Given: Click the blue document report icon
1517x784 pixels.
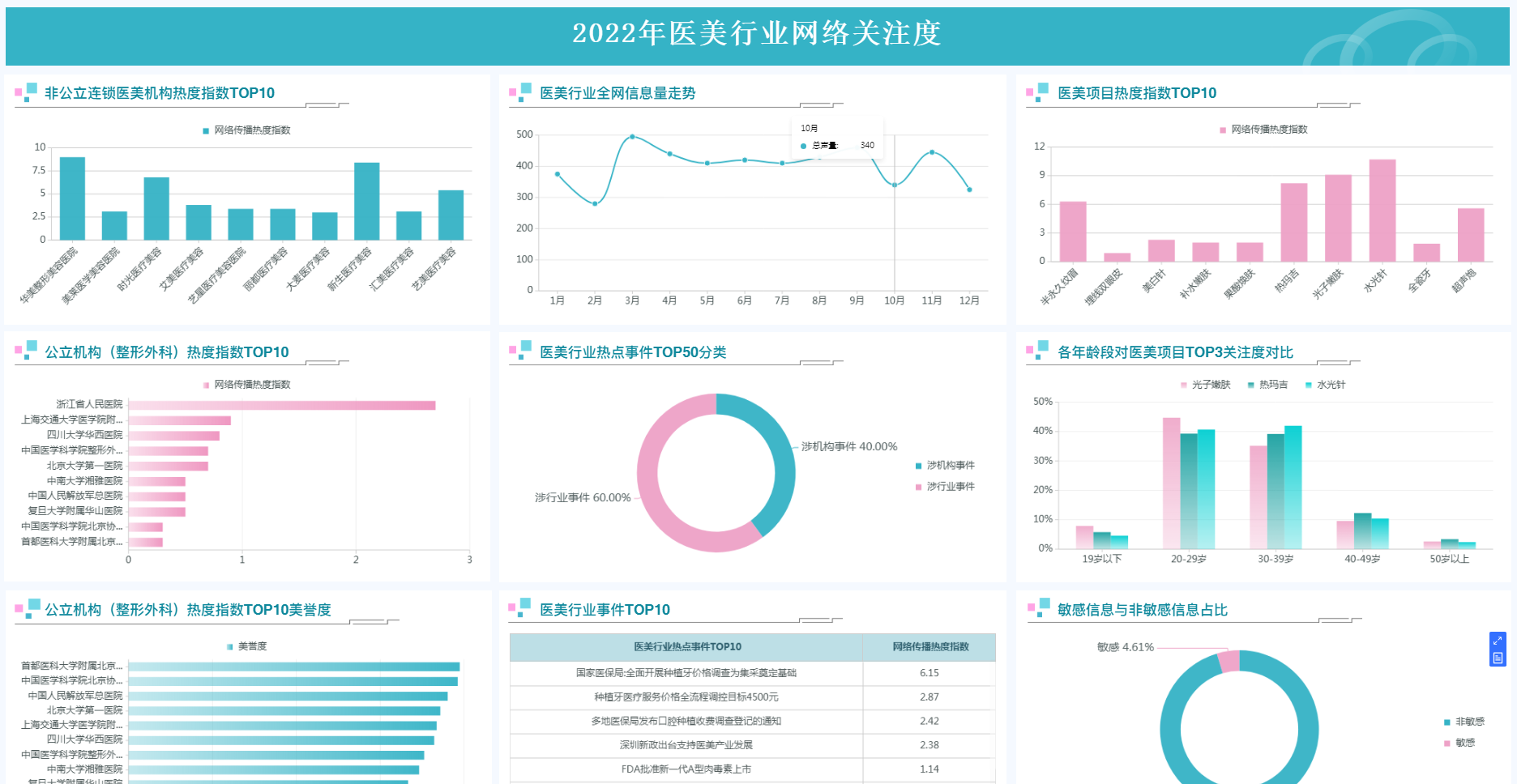Looking at the screenshot, I should (x=1498, y=658).
